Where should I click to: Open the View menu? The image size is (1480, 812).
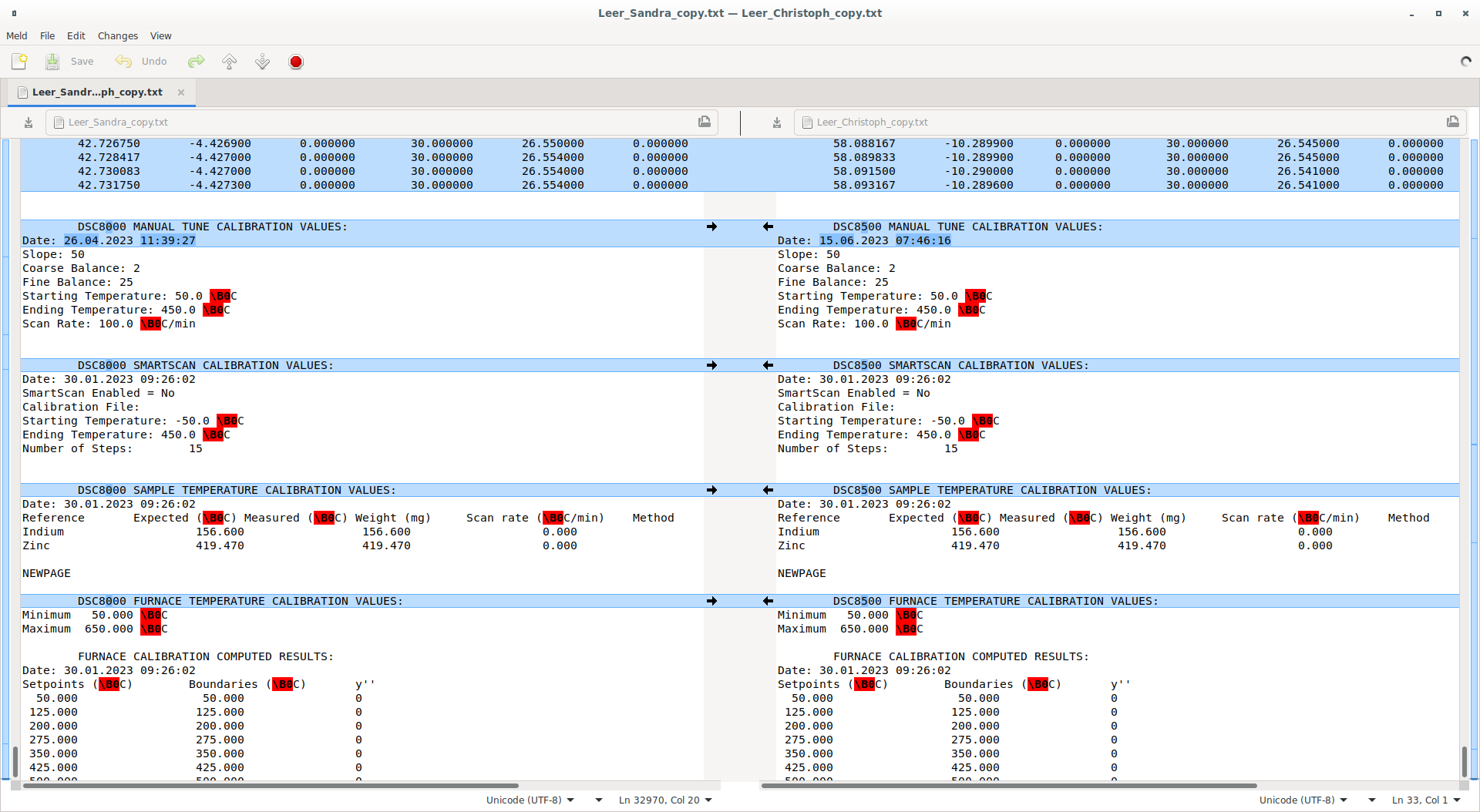[x=160, y=36]
